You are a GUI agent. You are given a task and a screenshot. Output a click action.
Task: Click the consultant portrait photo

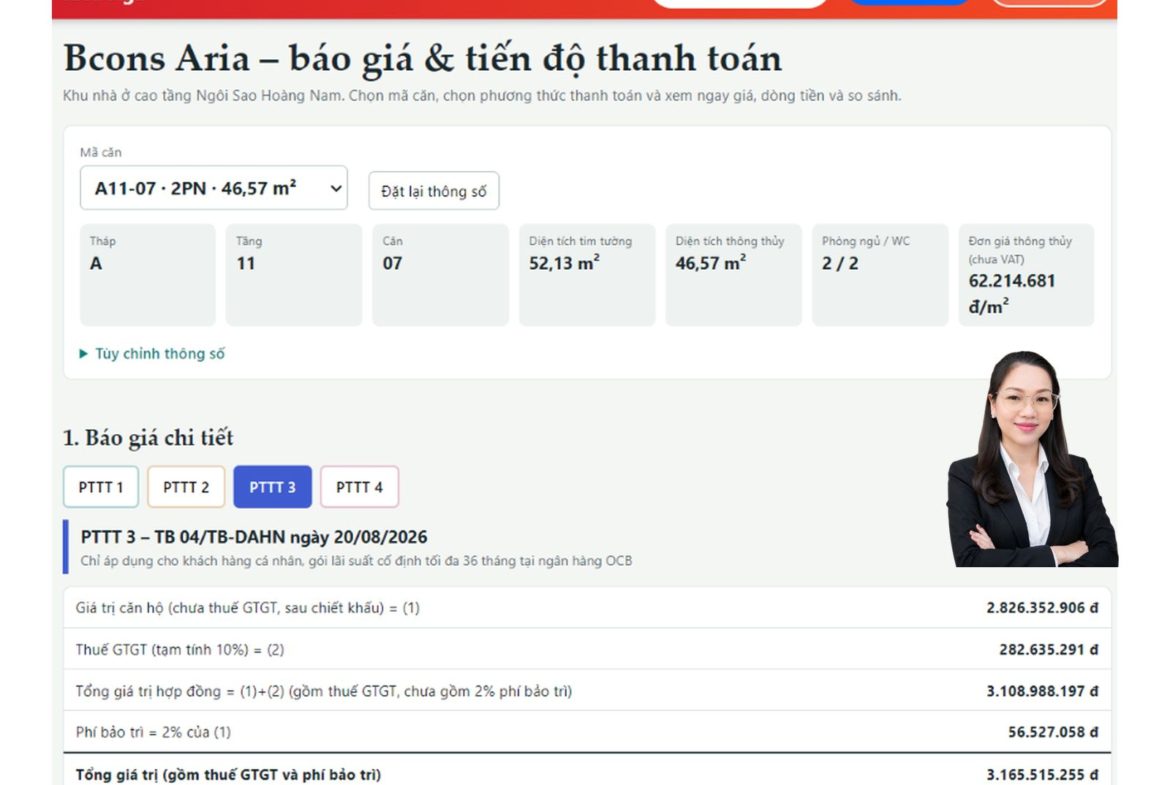1032,459
